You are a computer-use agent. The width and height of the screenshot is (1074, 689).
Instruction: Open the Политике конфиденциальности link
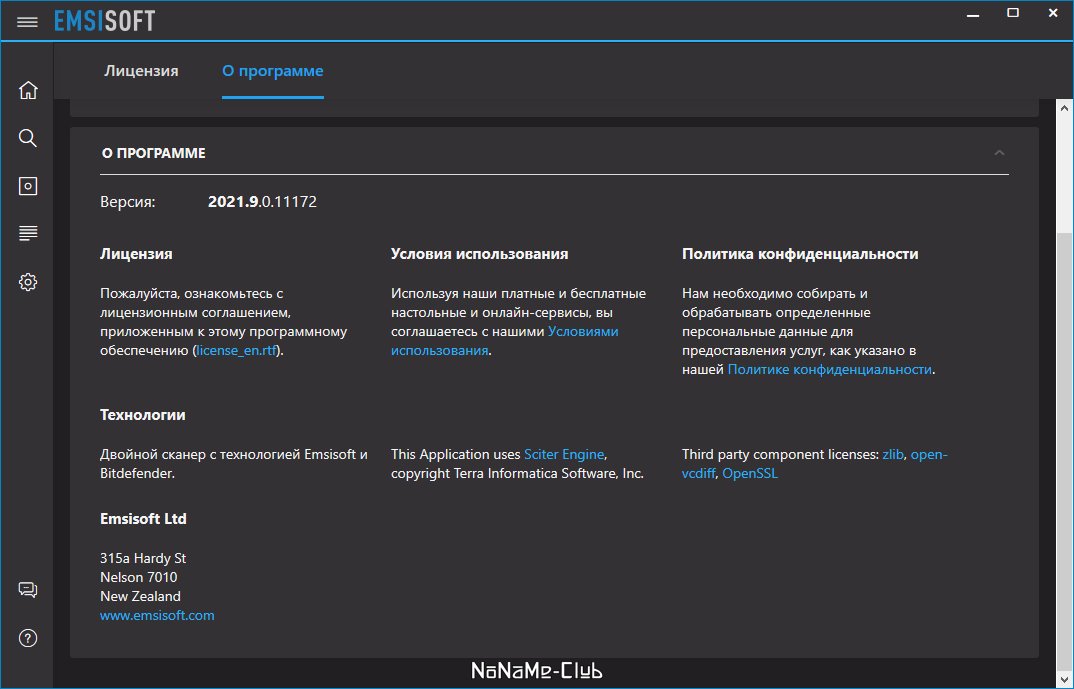pos(829,369)
